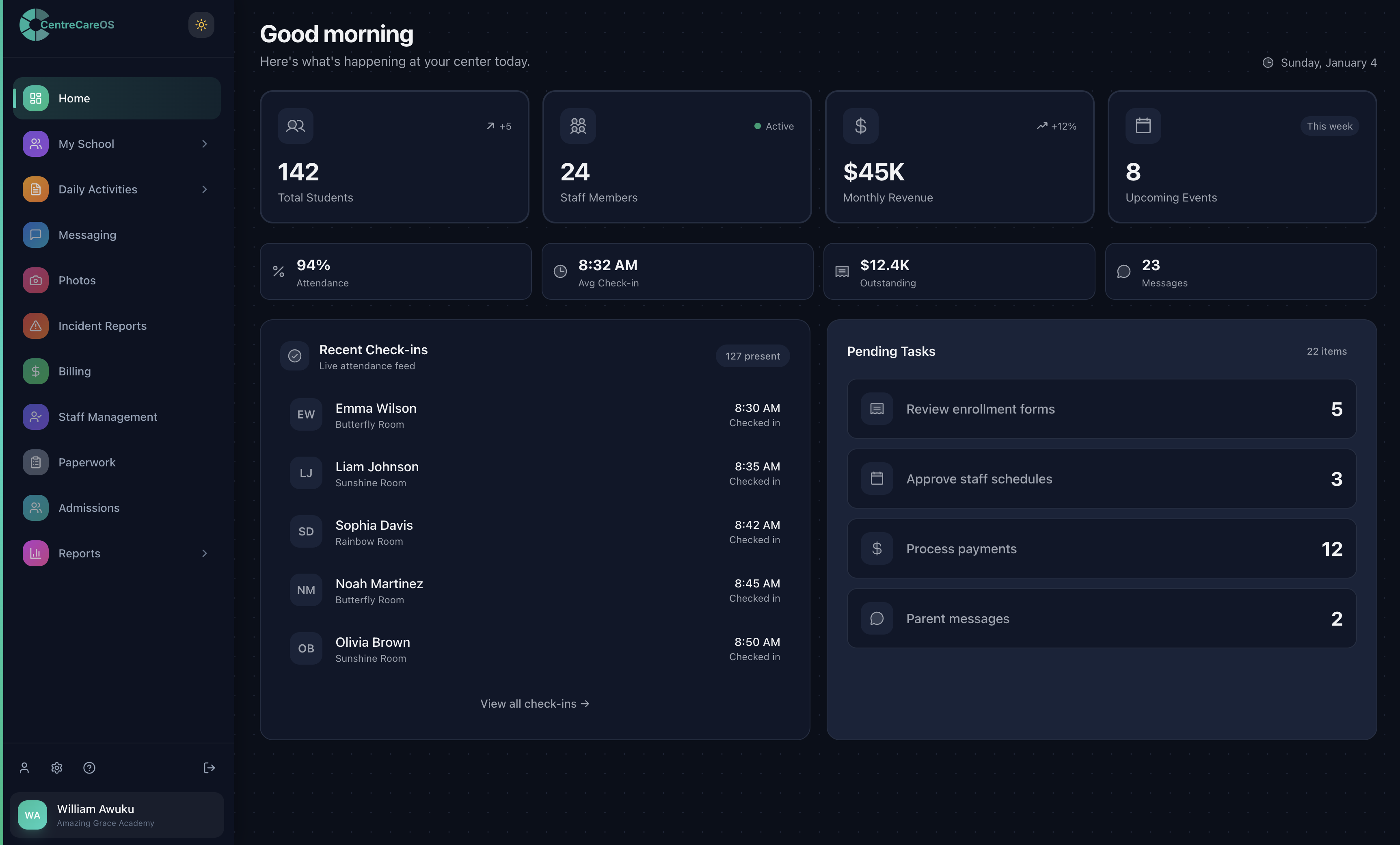Toggle light mode with the sun icon
This screenshot has height=845, width=1400.
click(x=201, y=24)
